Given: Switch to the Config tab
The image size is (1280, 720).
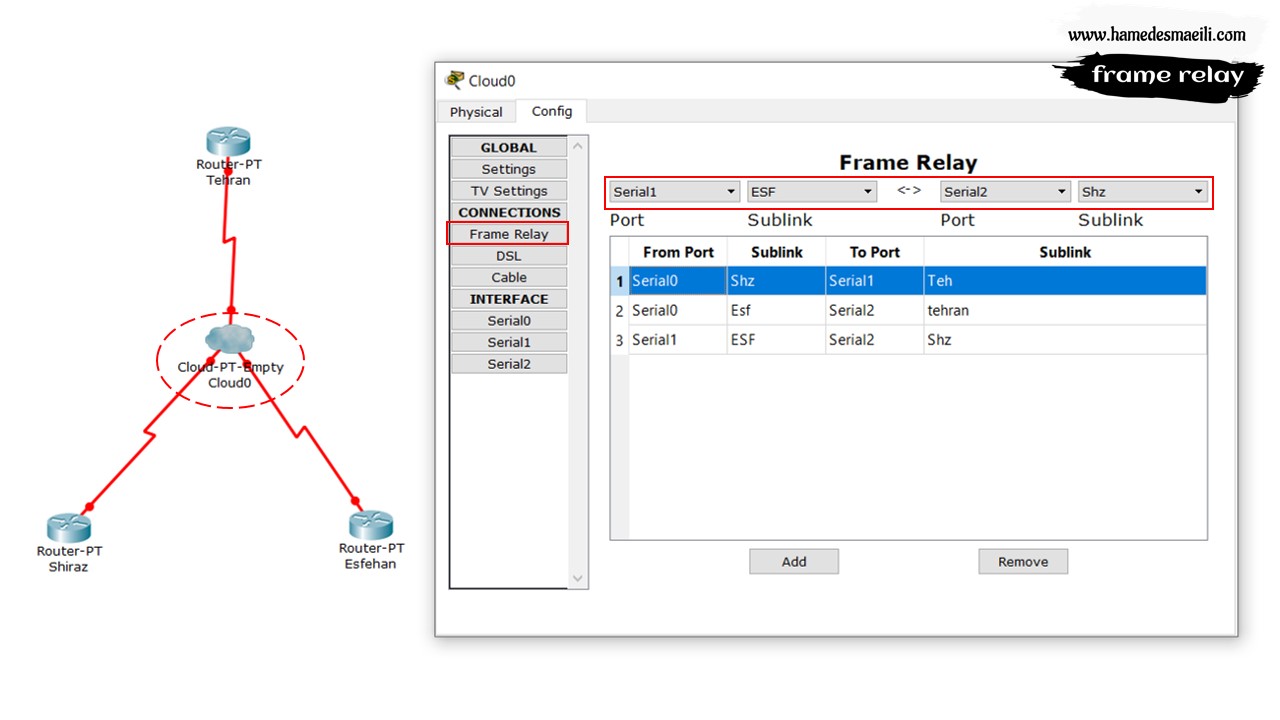Looking at the screenshot, I should click(x=552, y=111).
